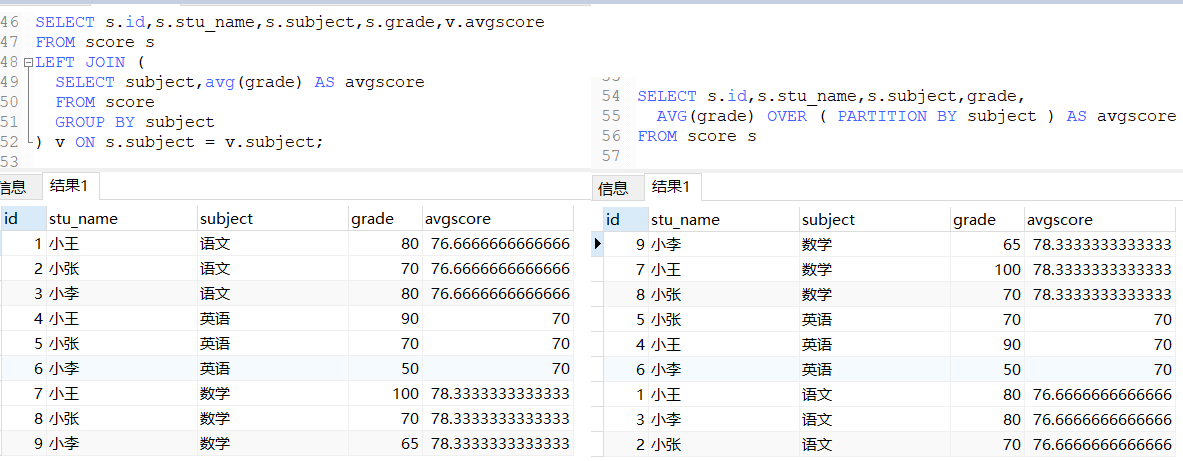1183x461 pixels.
Task: Select grade 80 cell in left-grid row id 3
Action: pyautogui.click(x=386, y=294)
